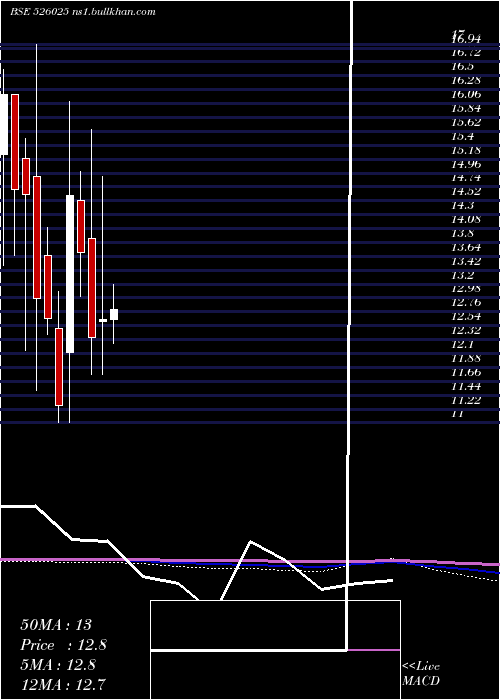Click the 11 bottom price label
The height and width of the screenshot is (700, 500).
(x=458, y=413)
